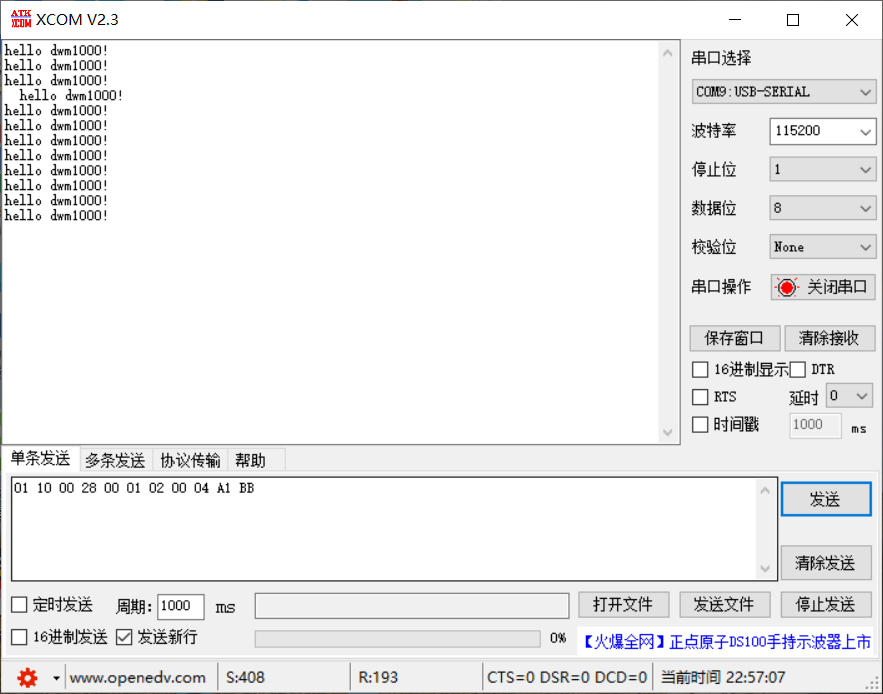Viewport: 883px width, 694px height.
Task: Click the file send progress bar
Action: point(396,638)
